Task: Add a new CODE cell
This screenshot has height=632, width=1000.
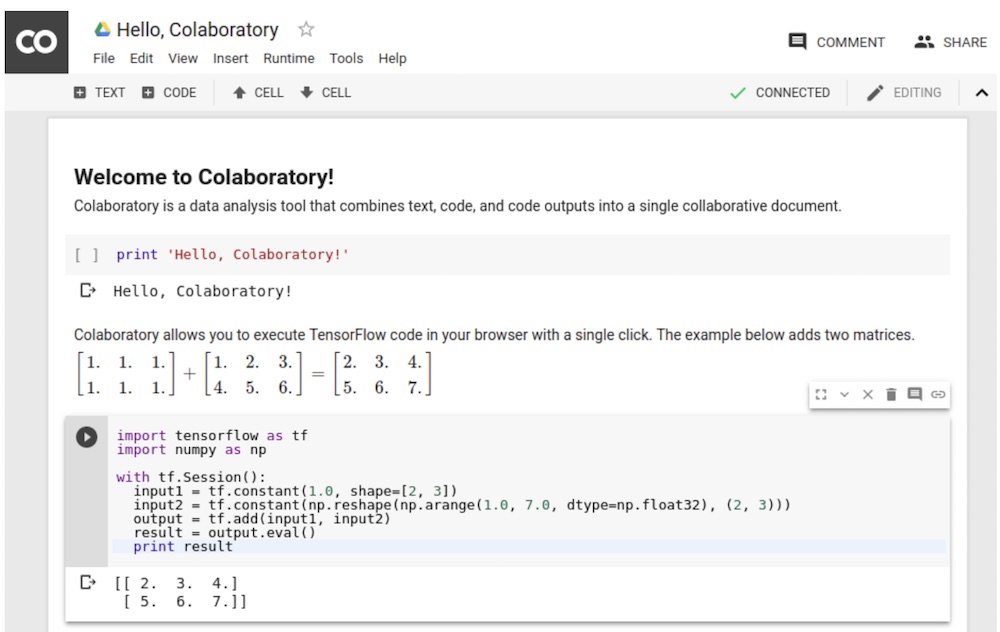Action: point(169,92)
